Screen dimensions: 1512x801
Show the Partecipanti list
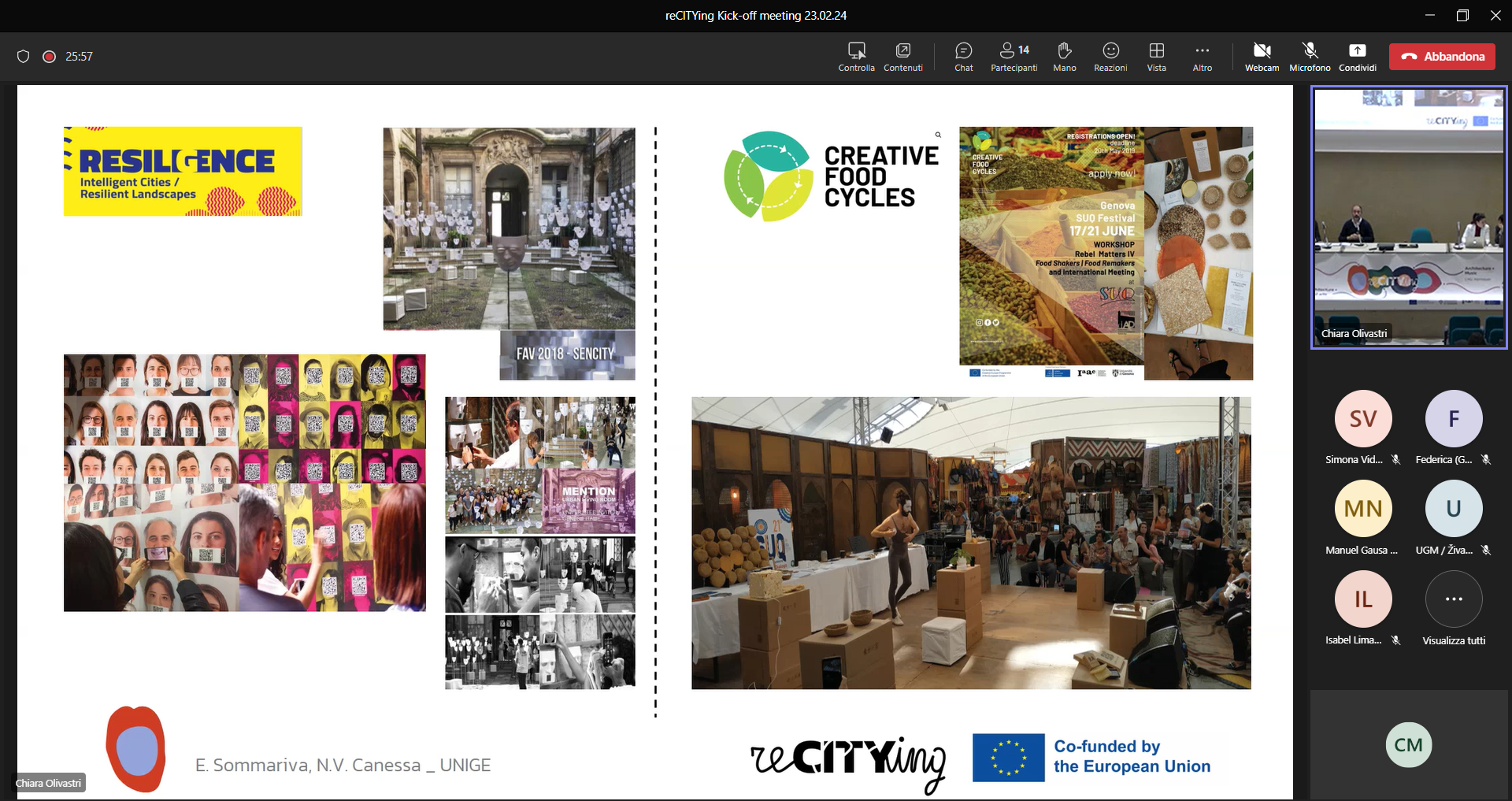click(1014, 56)
